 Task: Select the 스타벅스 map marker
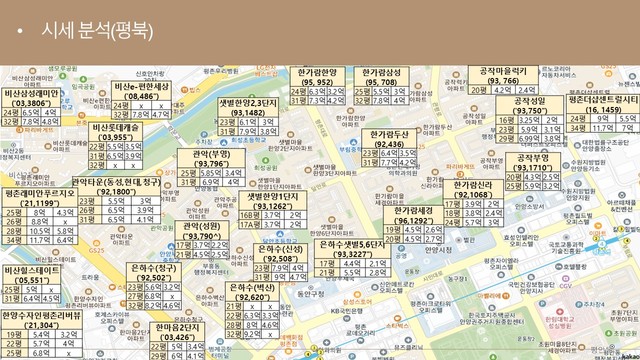pos(397,319)
